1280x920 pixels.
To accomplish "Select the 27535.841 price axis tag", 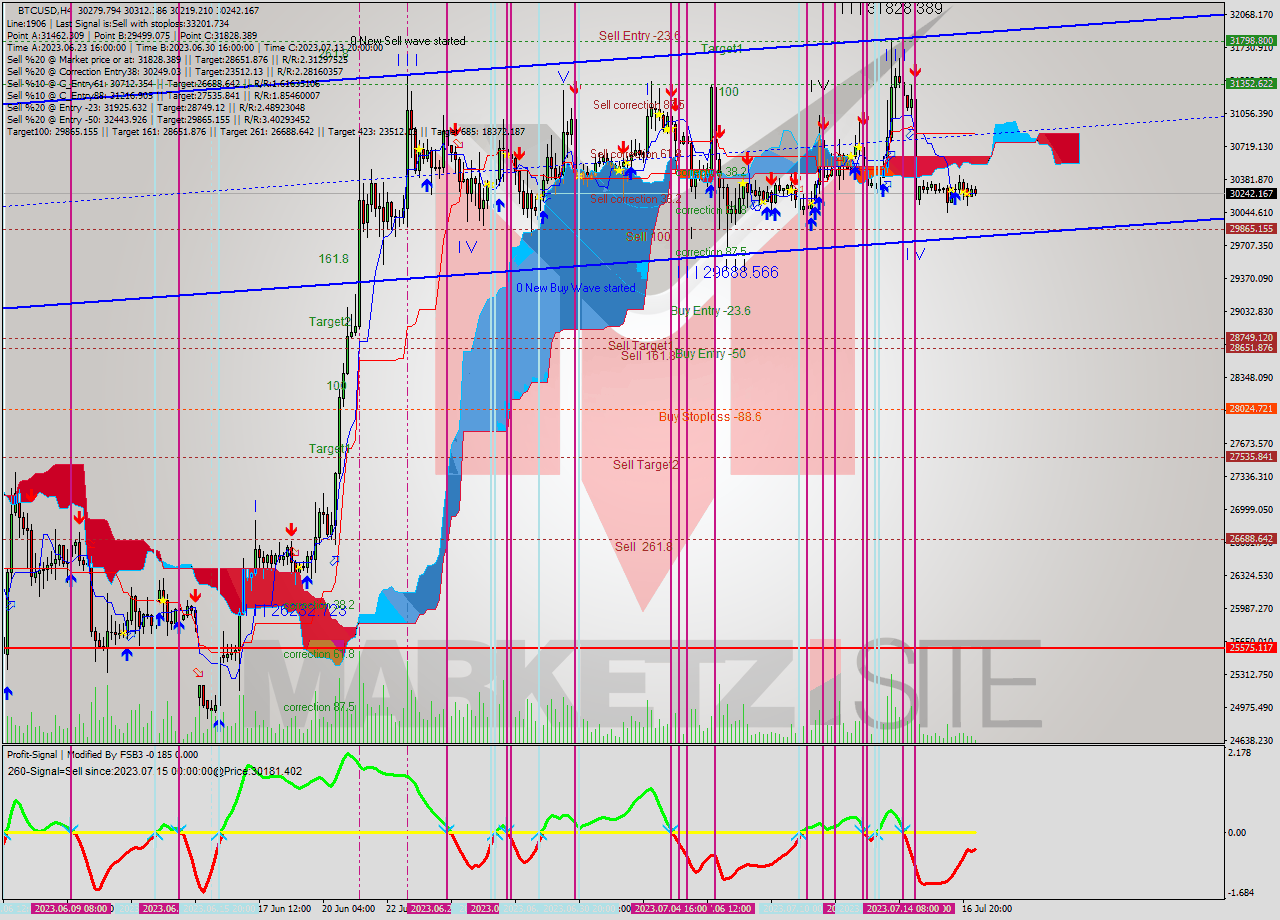I will (1250, 456).
